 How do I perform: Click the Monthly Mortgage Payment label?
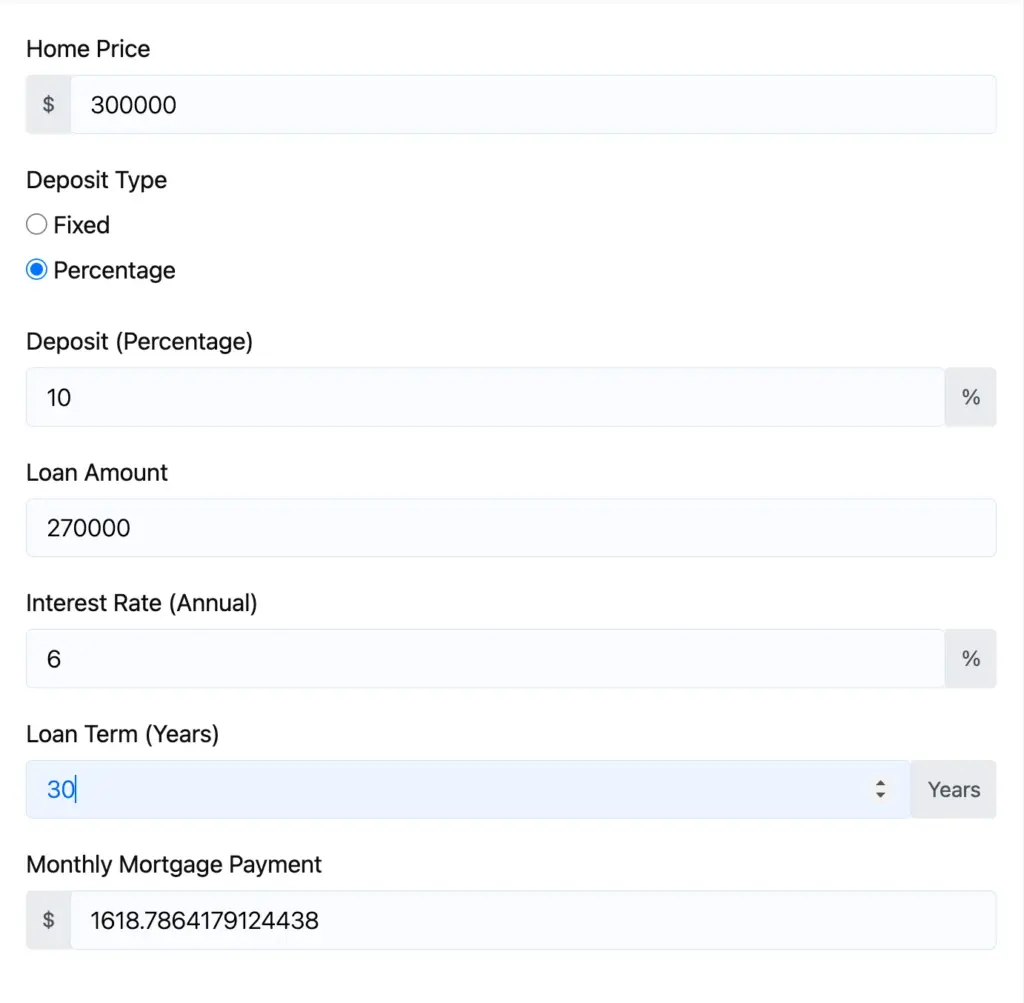click(173, 864)
